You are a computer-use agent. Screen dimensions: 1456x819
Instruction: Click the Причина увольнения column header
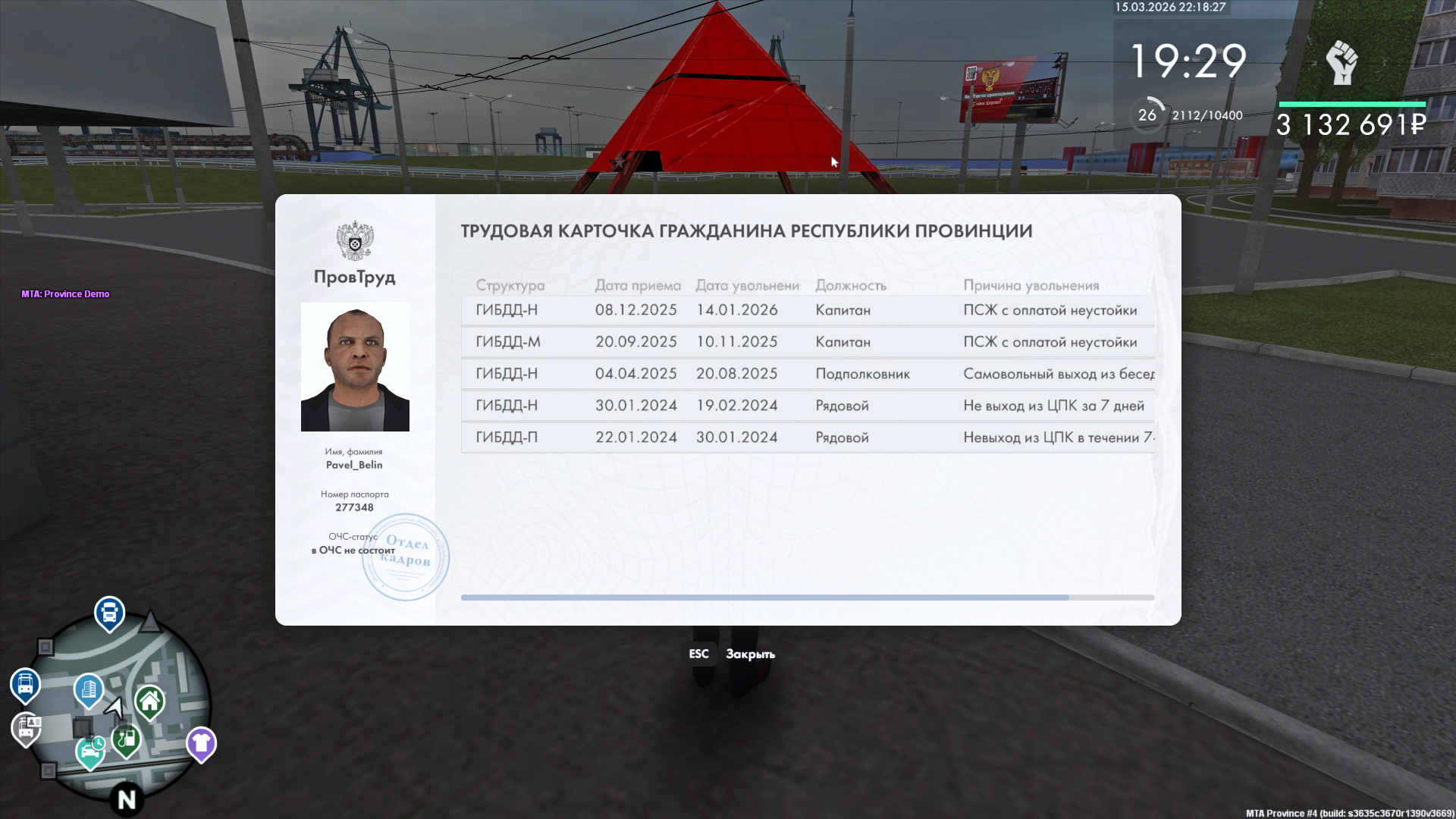pos(1031,285)
